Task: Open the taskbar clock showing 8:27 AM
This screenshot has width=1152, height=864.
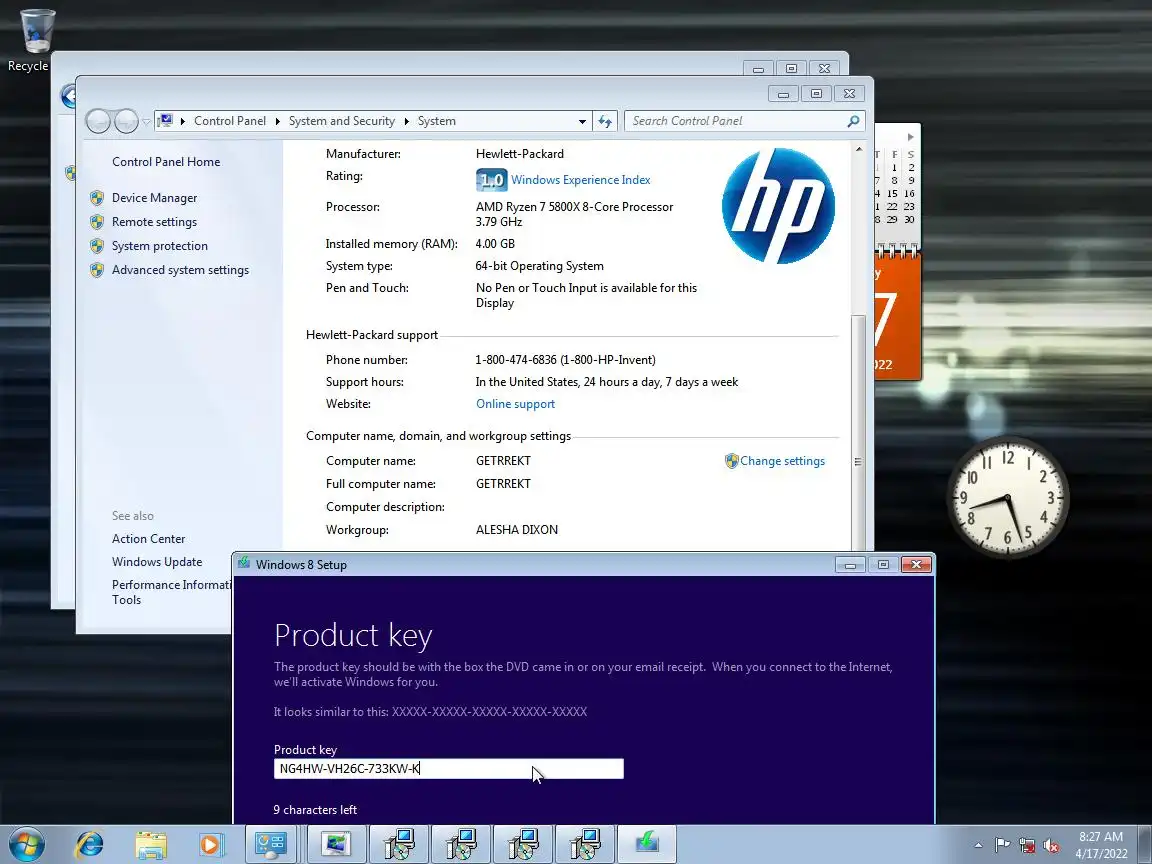Action: [x=1101, y=845]
